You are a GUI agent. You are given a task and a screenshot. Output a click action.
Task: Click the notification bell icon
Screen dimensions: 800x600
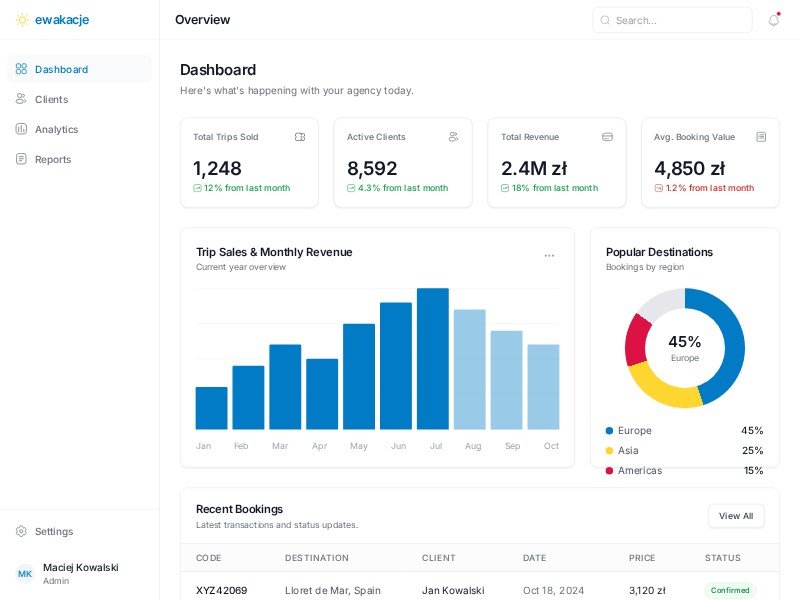(x=773, y=20)
